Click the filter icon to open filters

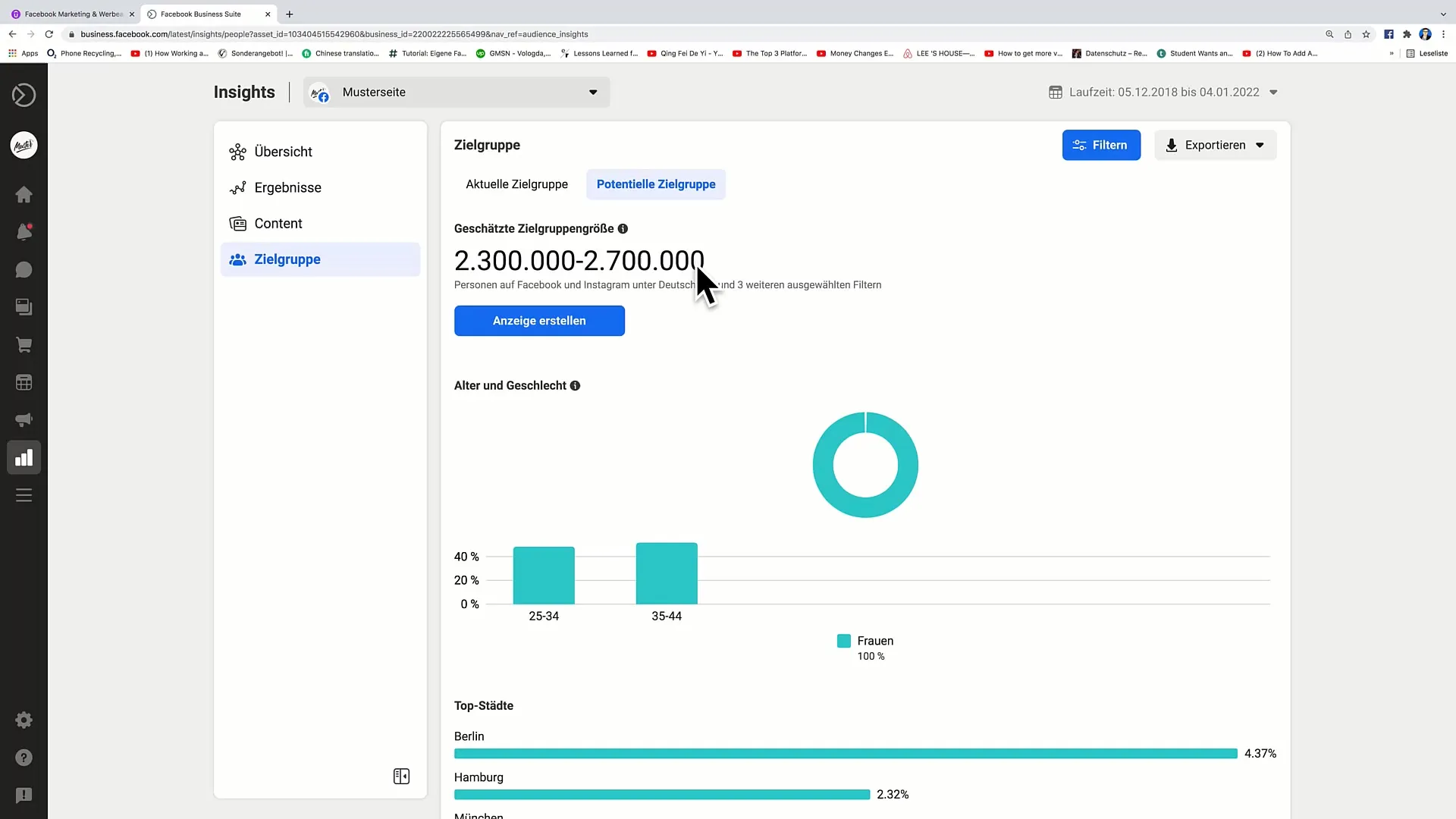coord(1100,145)
